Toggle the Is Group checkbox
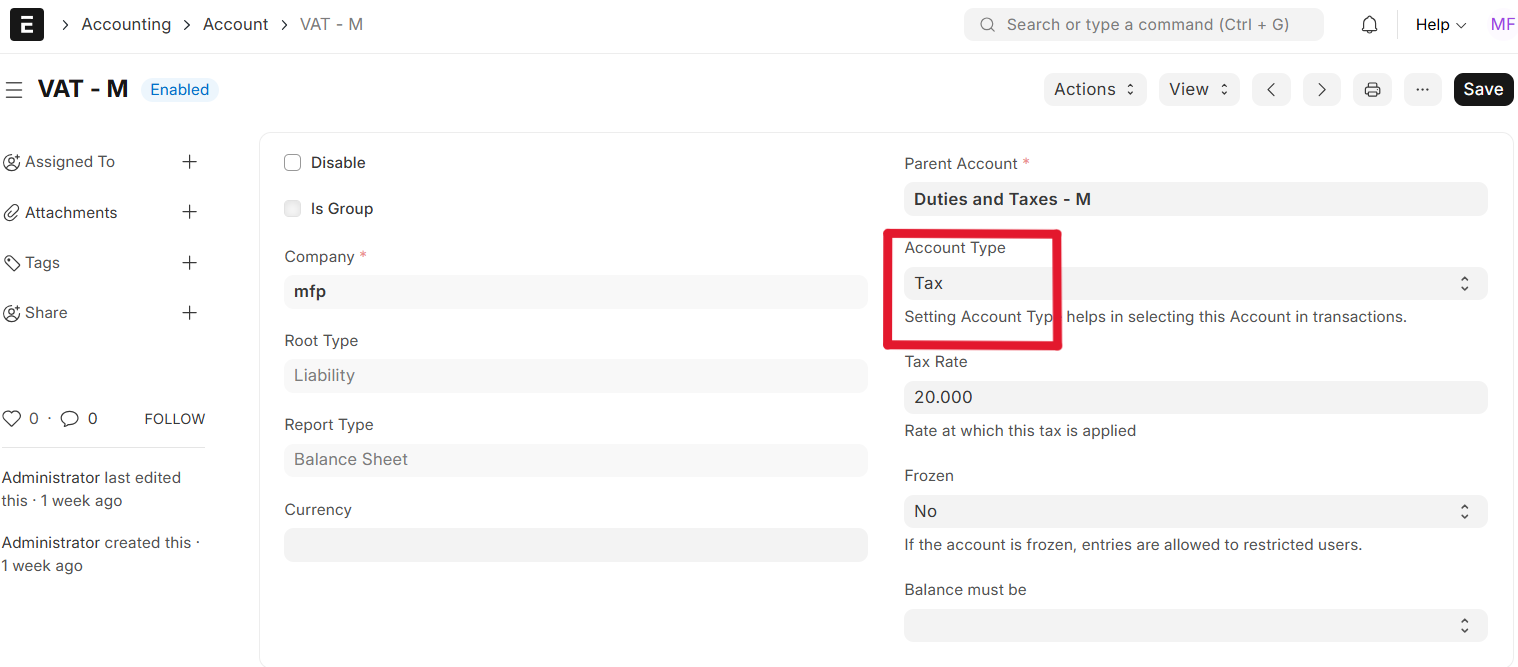This screenshot has width=1518, height=667. click(x=293, y=209)
